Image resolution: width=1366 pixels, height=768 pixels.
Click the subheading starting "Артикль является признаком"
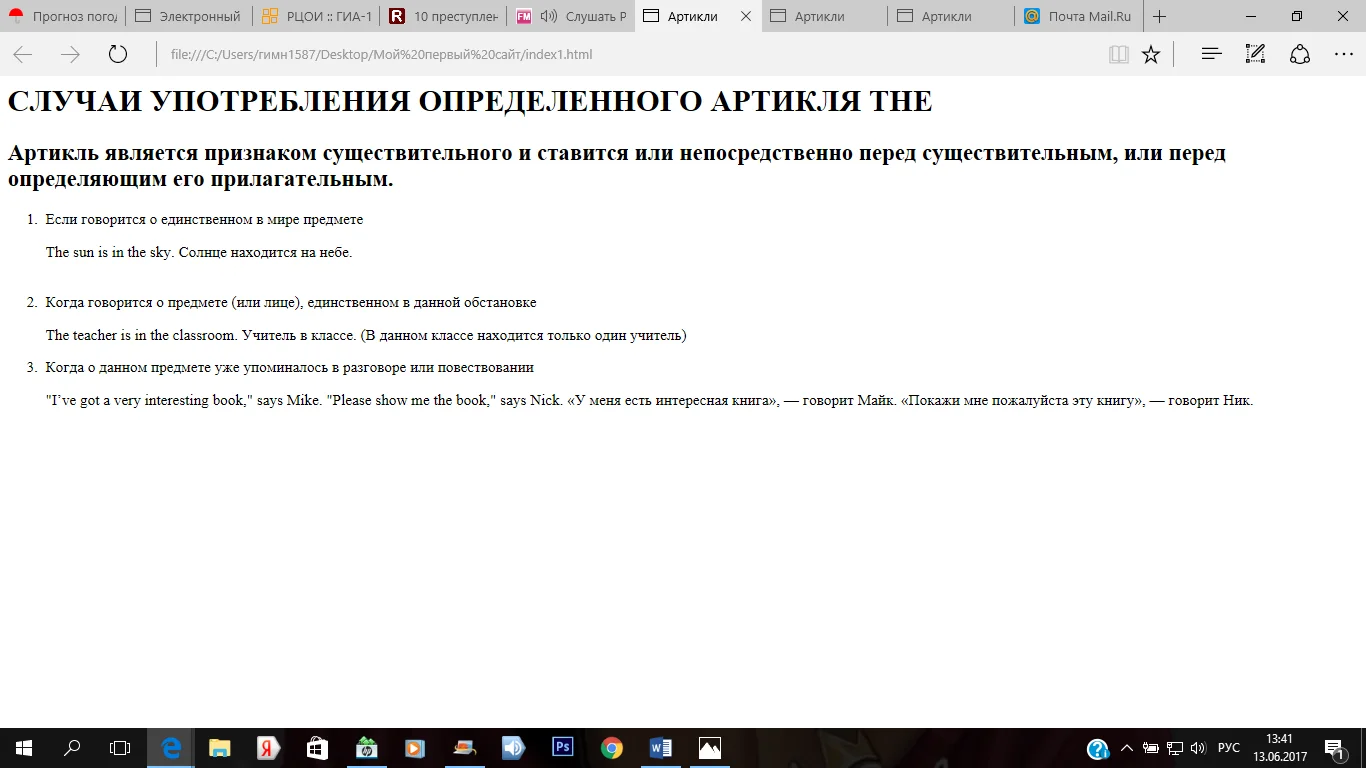[x=617, y=166]
